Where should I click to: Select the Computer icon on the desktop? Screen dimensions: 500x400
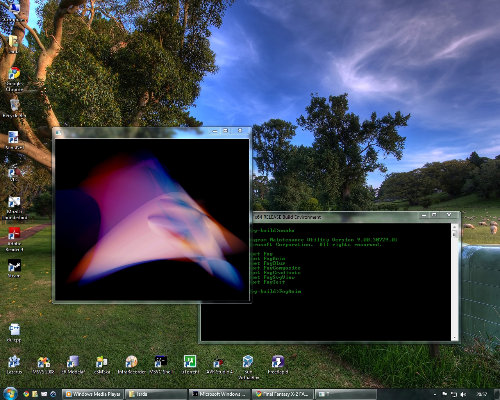tap(14, 11)
